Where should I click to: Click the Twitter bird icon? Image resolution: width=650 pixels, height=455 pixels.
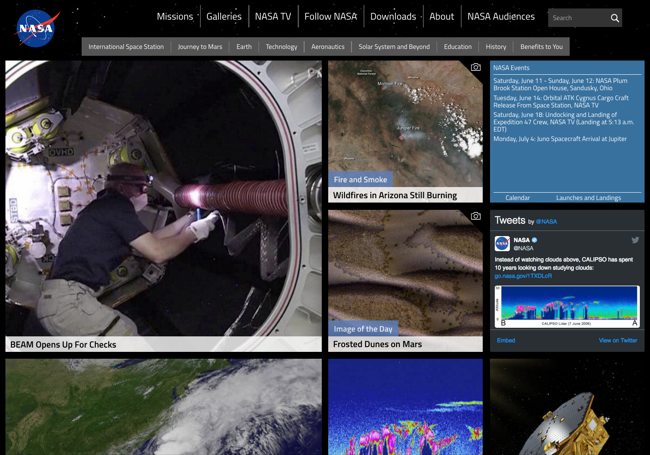635,240
